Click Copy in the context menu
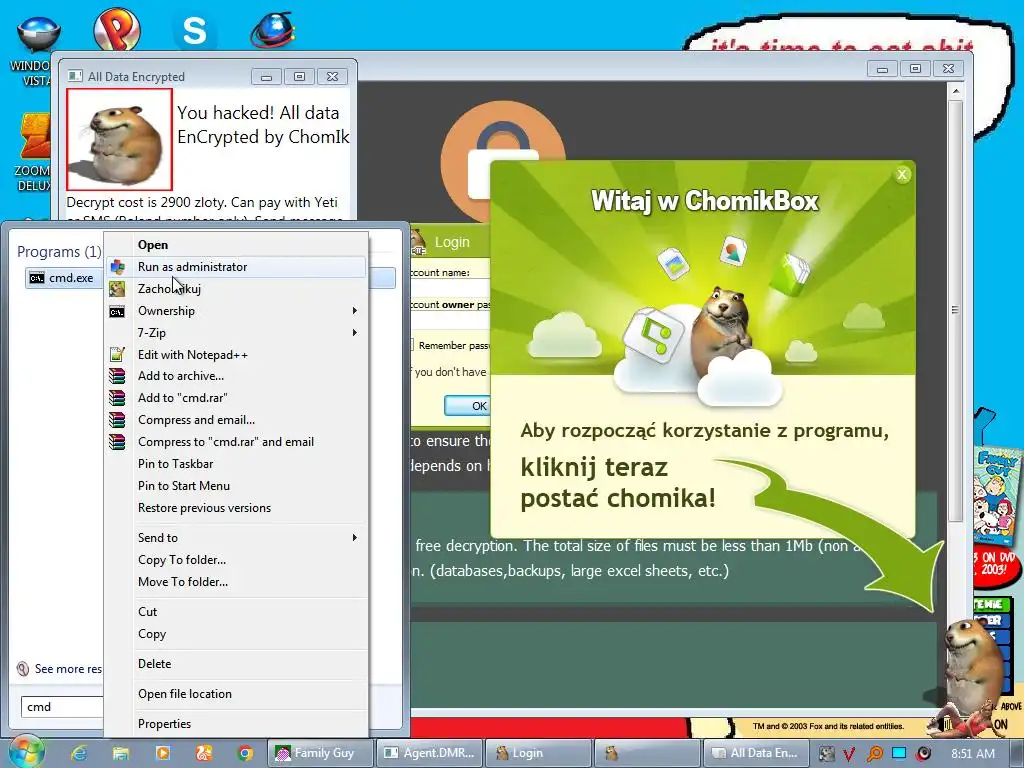 point(152,634)
